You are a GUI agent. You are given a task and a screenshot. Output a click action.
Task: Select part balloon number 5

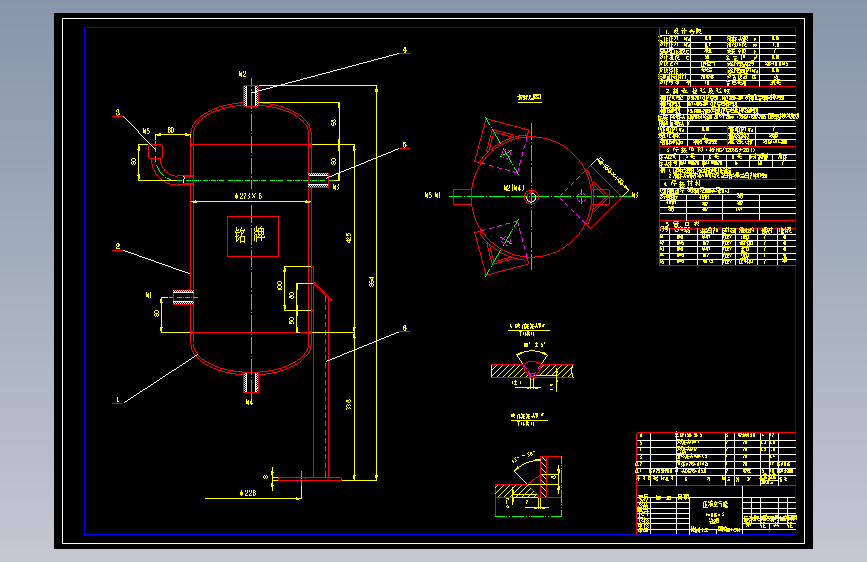[405, 145]
